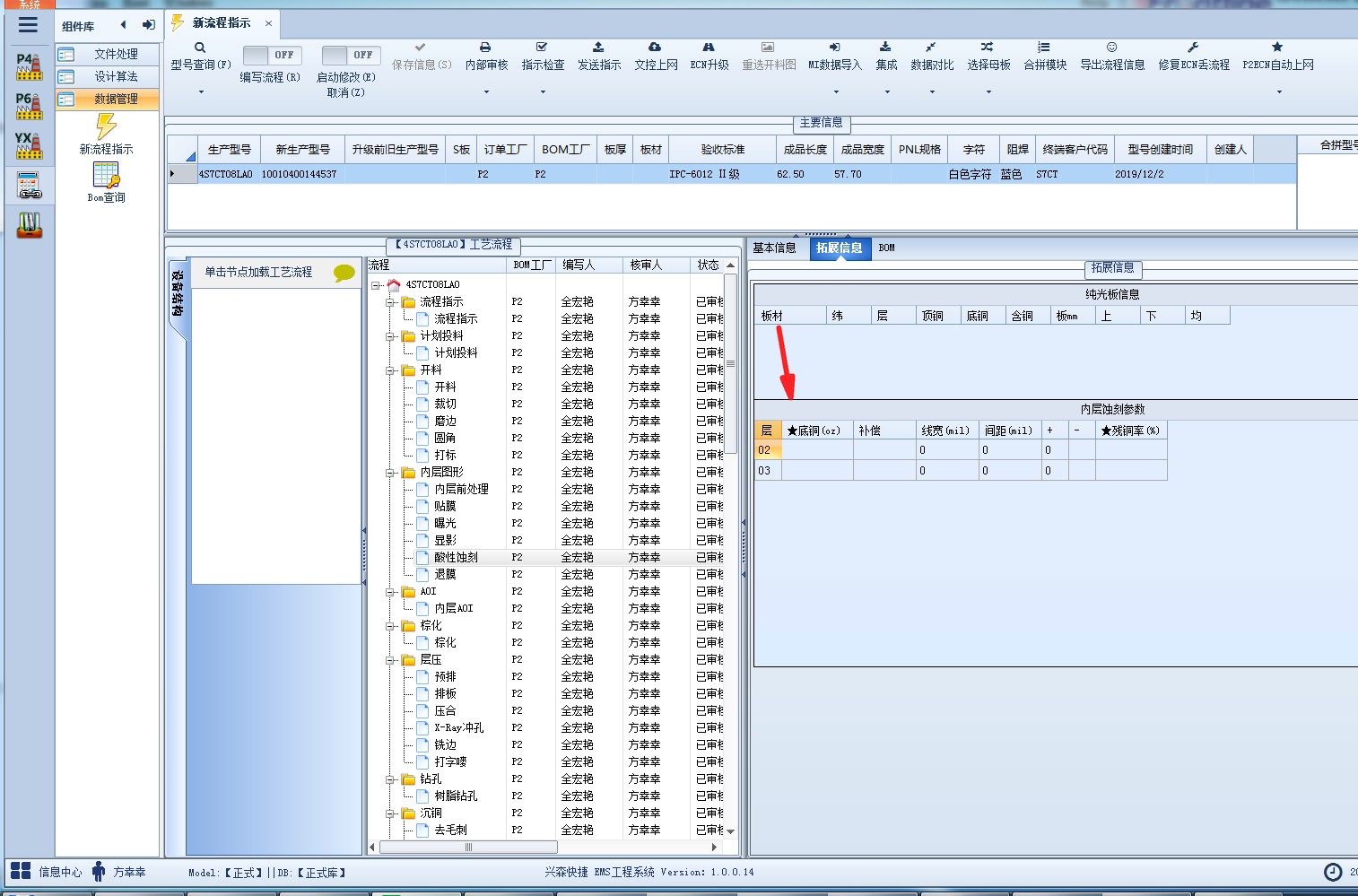This screenshot has height=896, width=1358.
Task: Select the P4 factory icon
Action: (29, 66)
